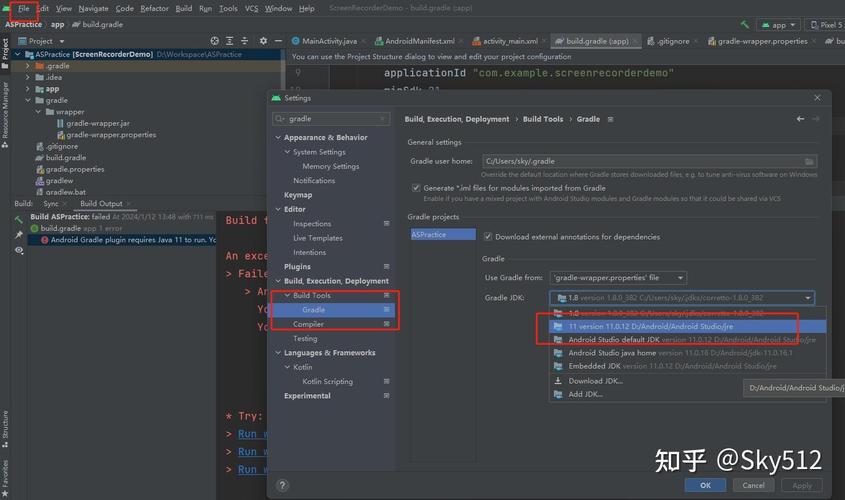Select Download JDK... from the list
This screenshot has height=500, width=845.
click(595, 381)
